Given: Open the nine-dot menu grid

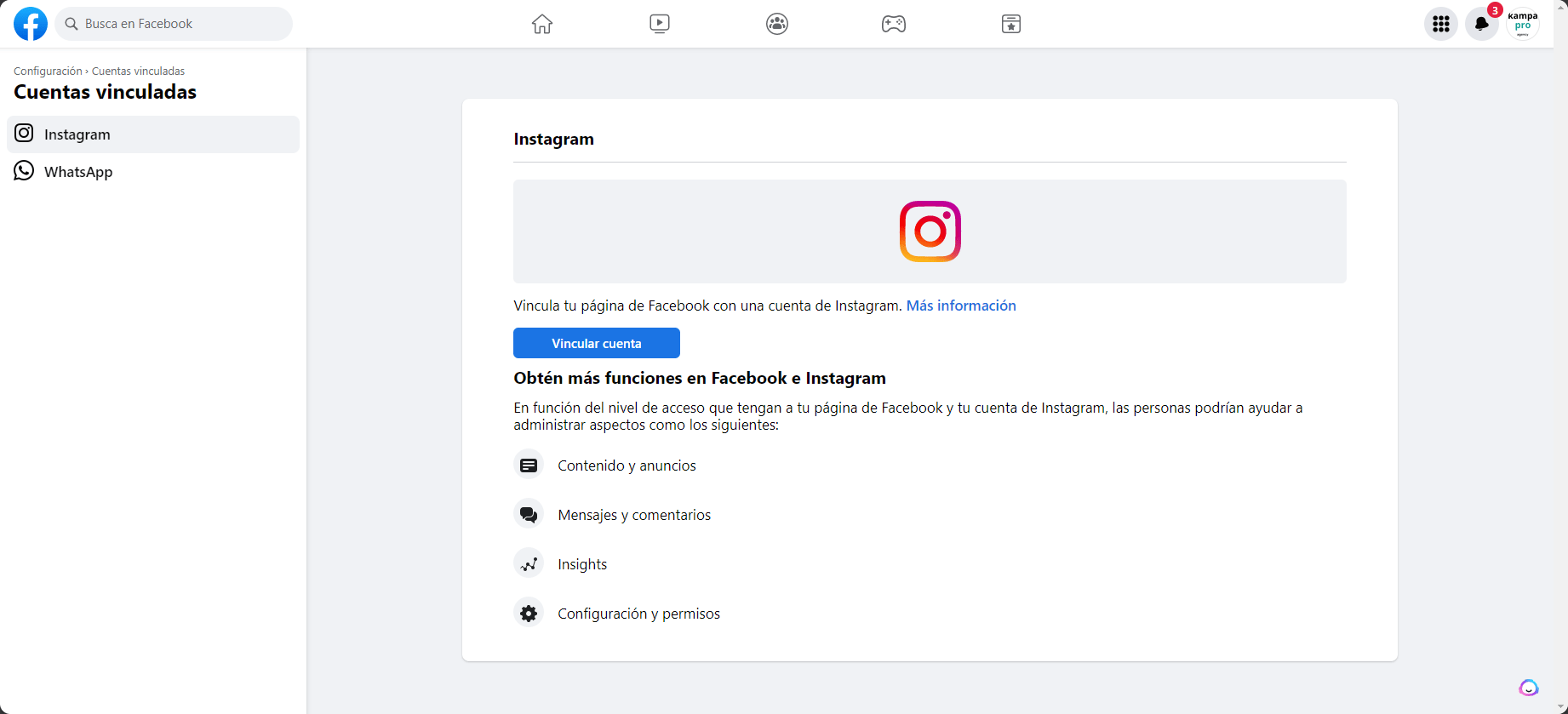Looking at the screenshot, I should click(1441, 24).
